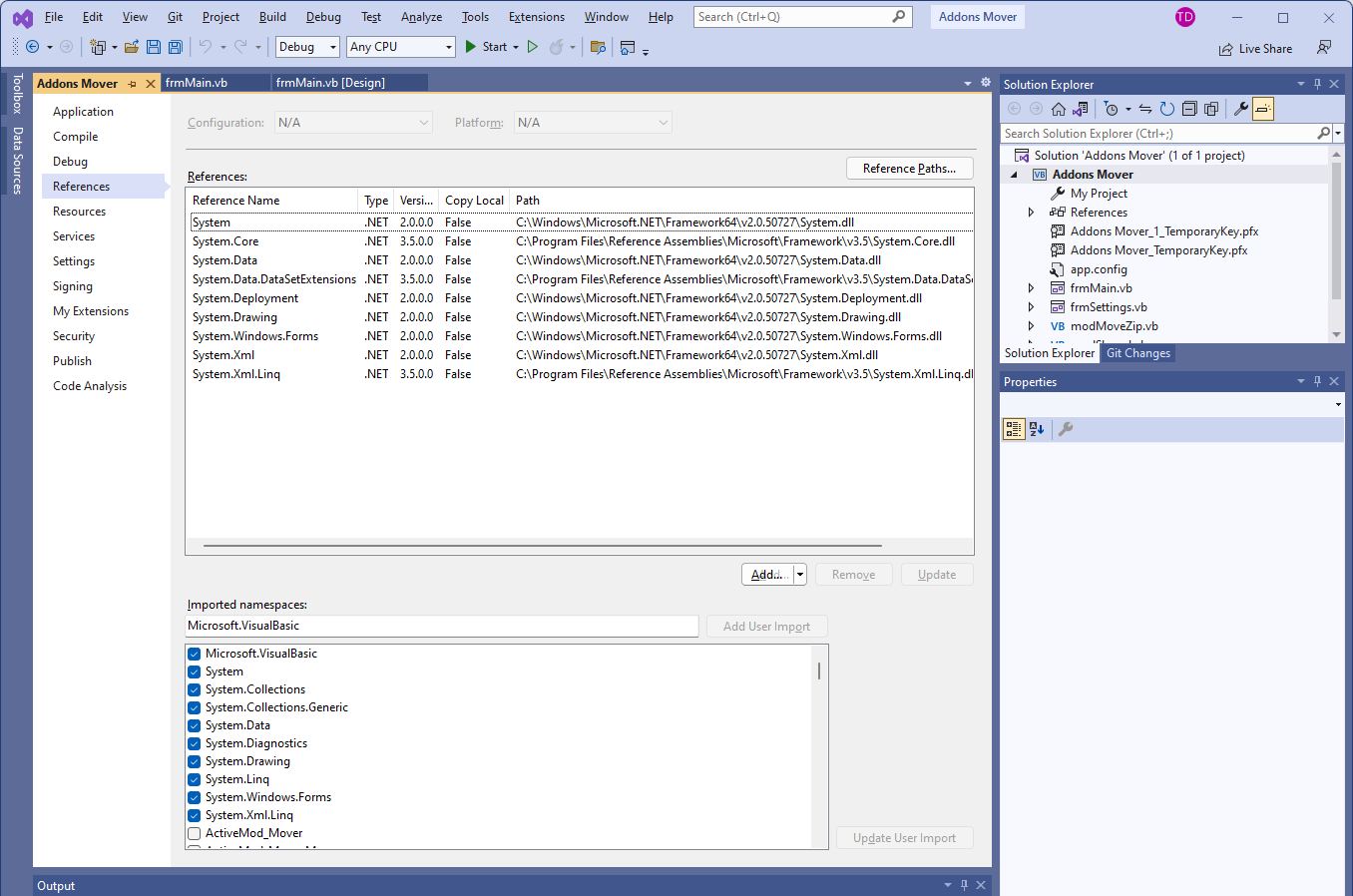
Task: Click the Start Without Debugging outline arrow
Action: pos(533,47)
